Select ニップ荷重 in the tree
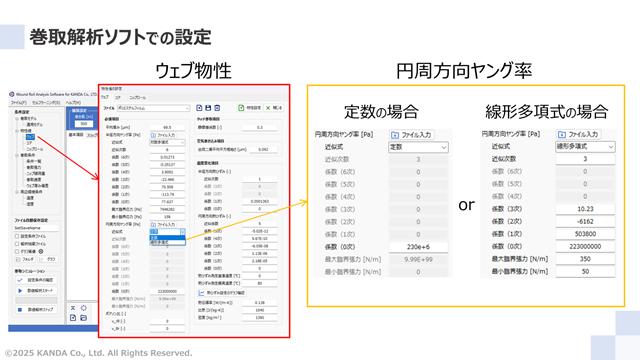 pos(36,173)
